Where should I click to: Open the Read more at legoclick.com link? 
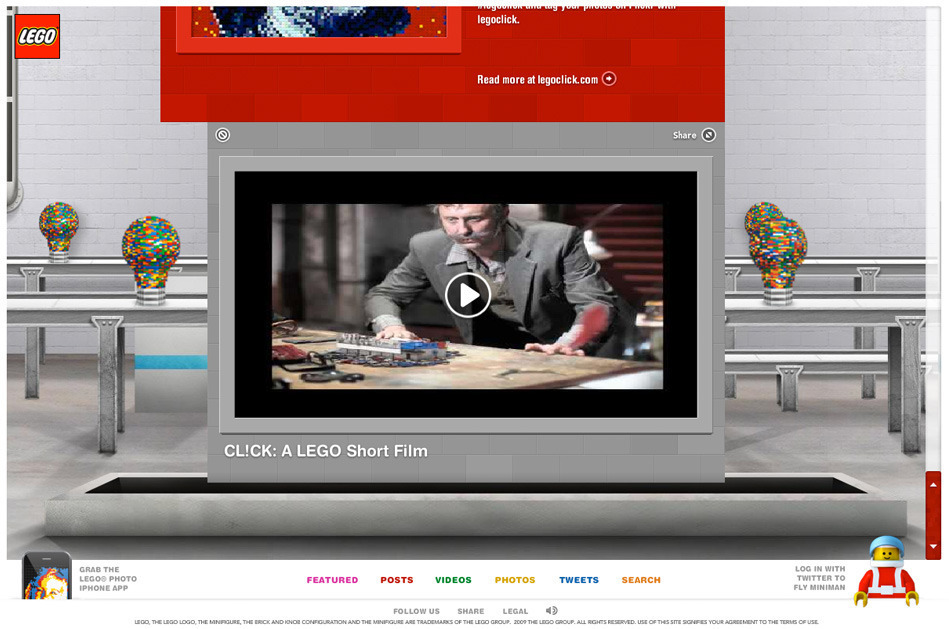537,79
